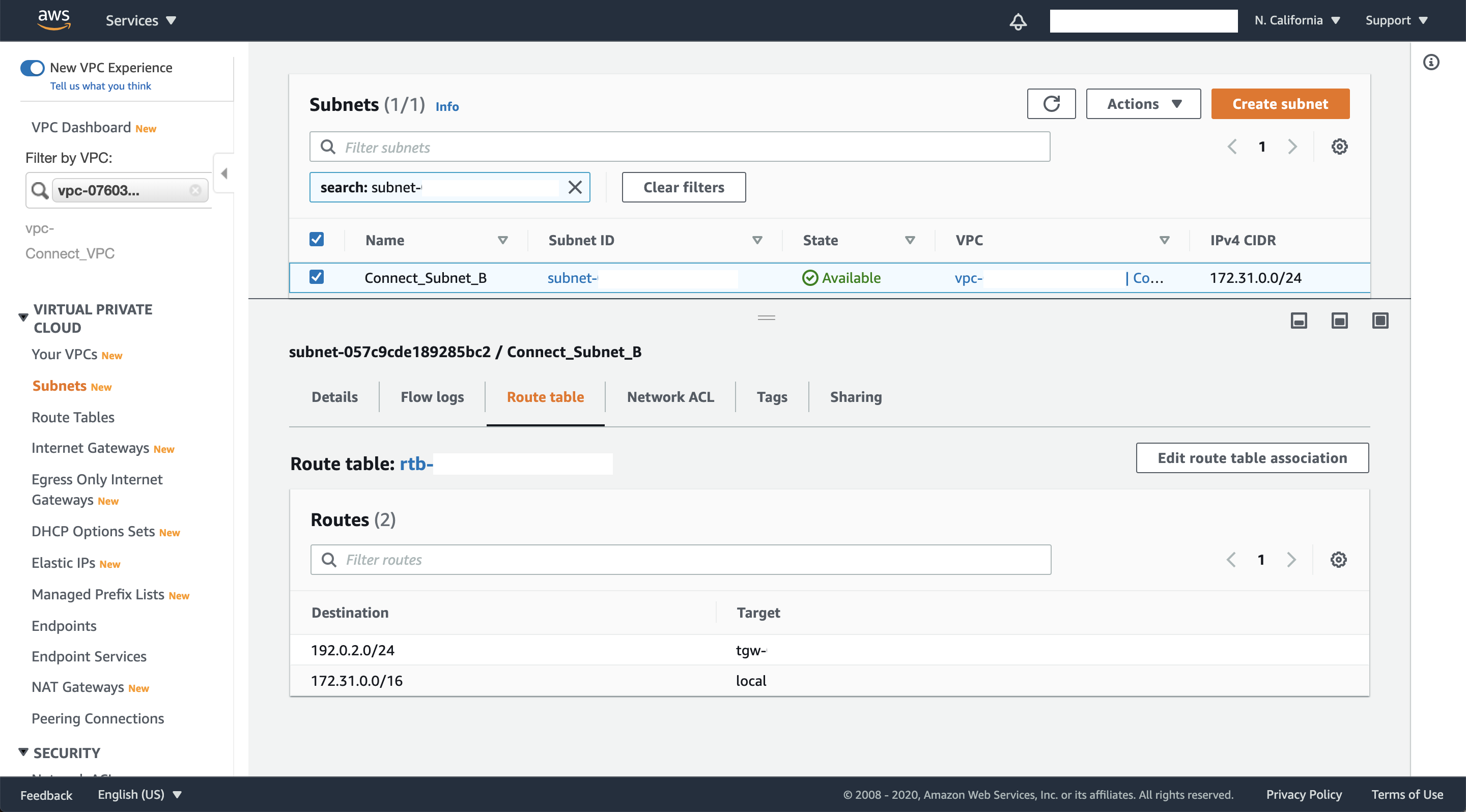
Task: Collapse the left navigation sidebar
Action: tap(224, 173)
